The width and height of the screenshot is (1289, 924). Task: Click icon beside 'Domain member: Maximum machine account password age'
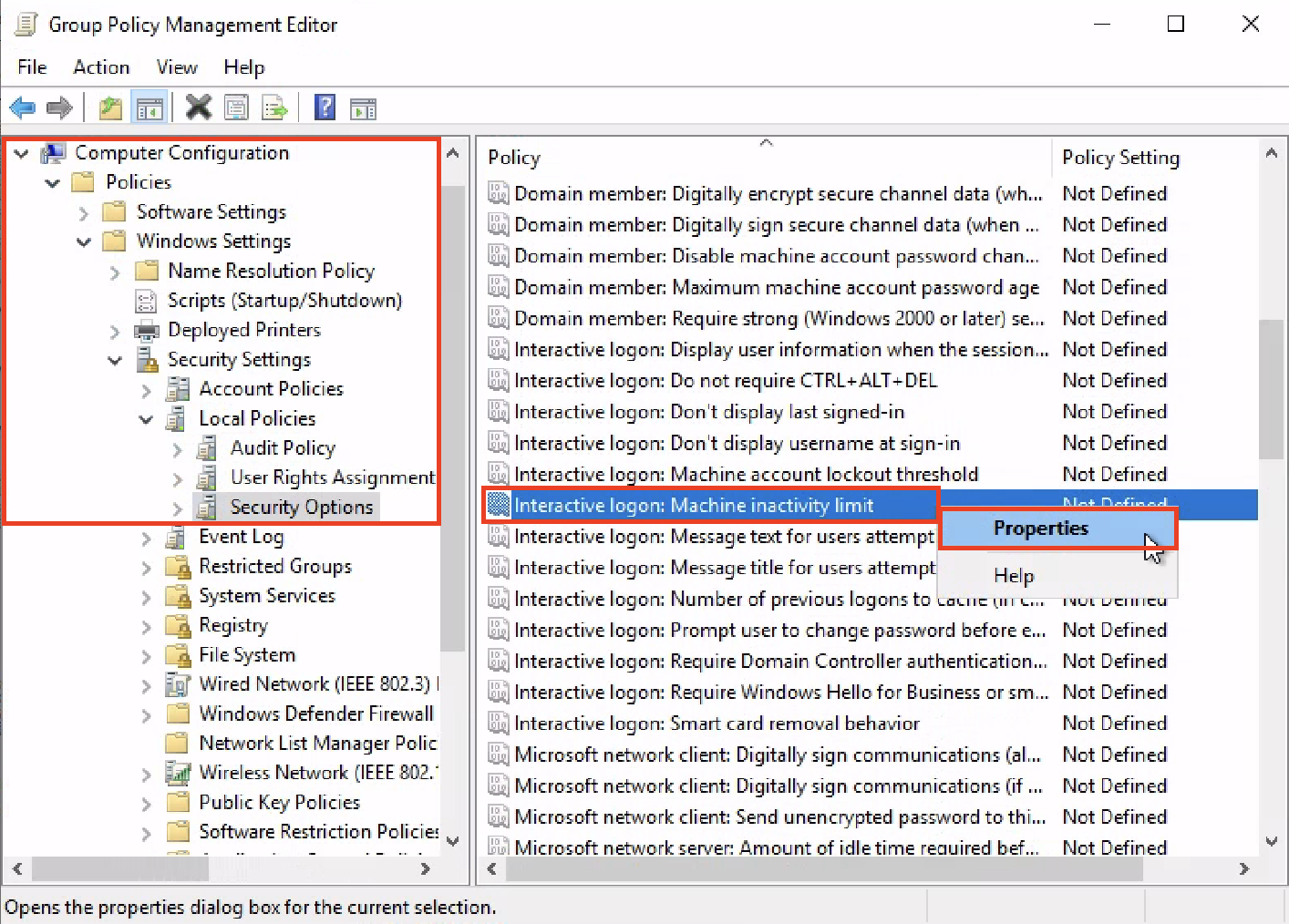pyautogui.click(x=498, y=288)
